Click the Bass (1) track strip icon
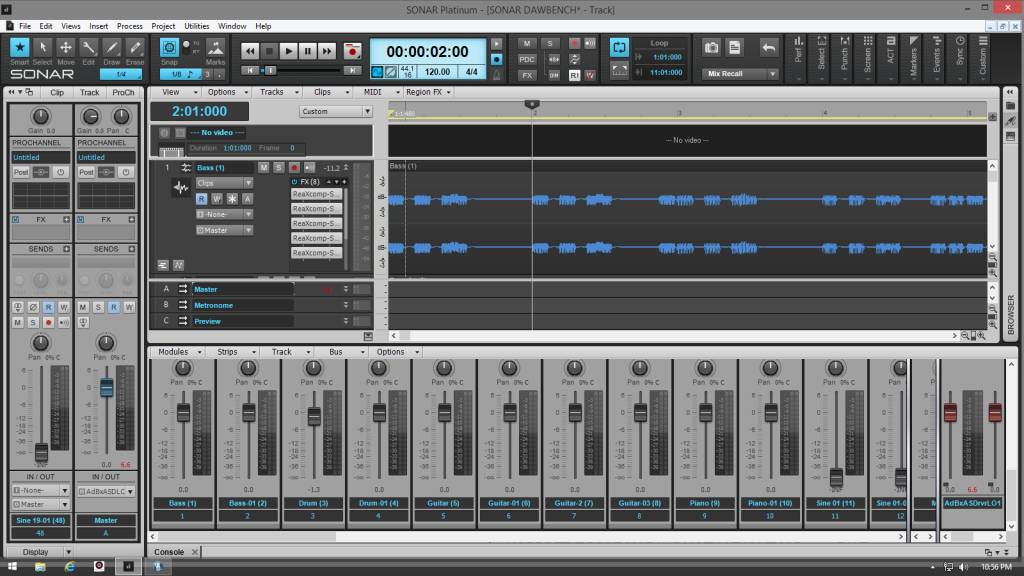 [186, 168]
